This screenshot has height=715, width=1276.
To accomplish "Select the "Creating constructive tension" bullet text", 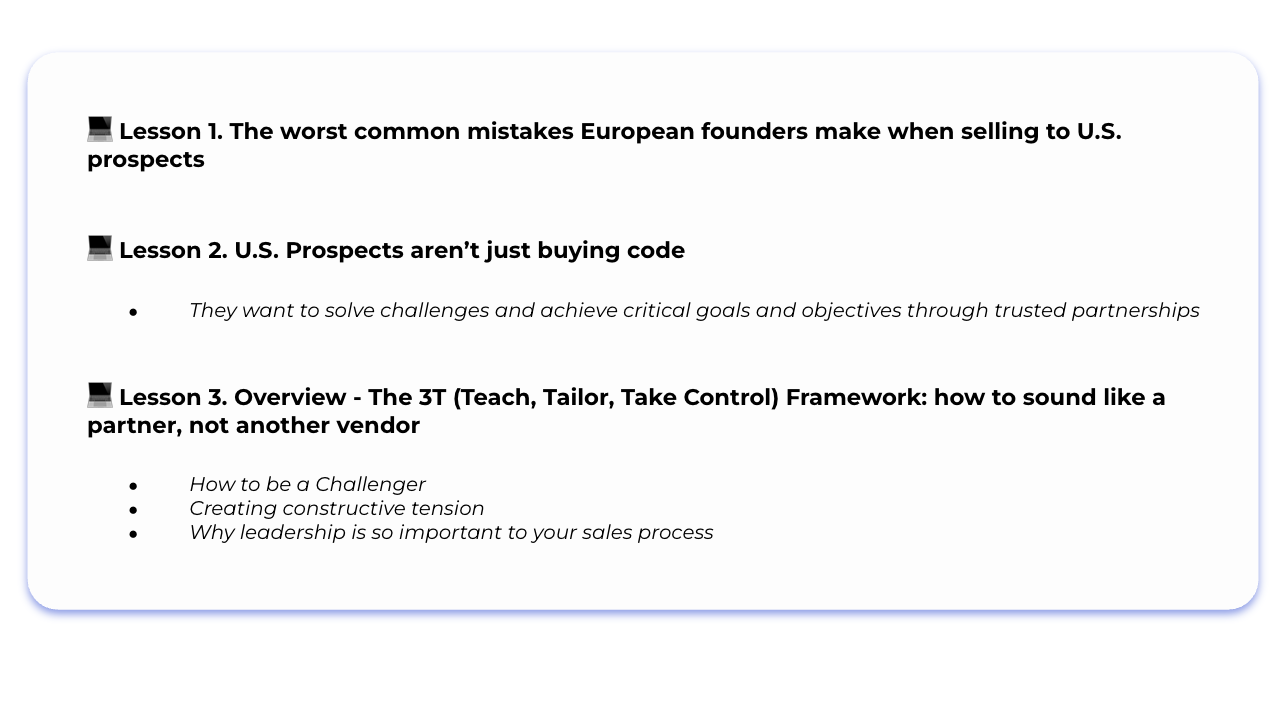I will coord(337,509).
